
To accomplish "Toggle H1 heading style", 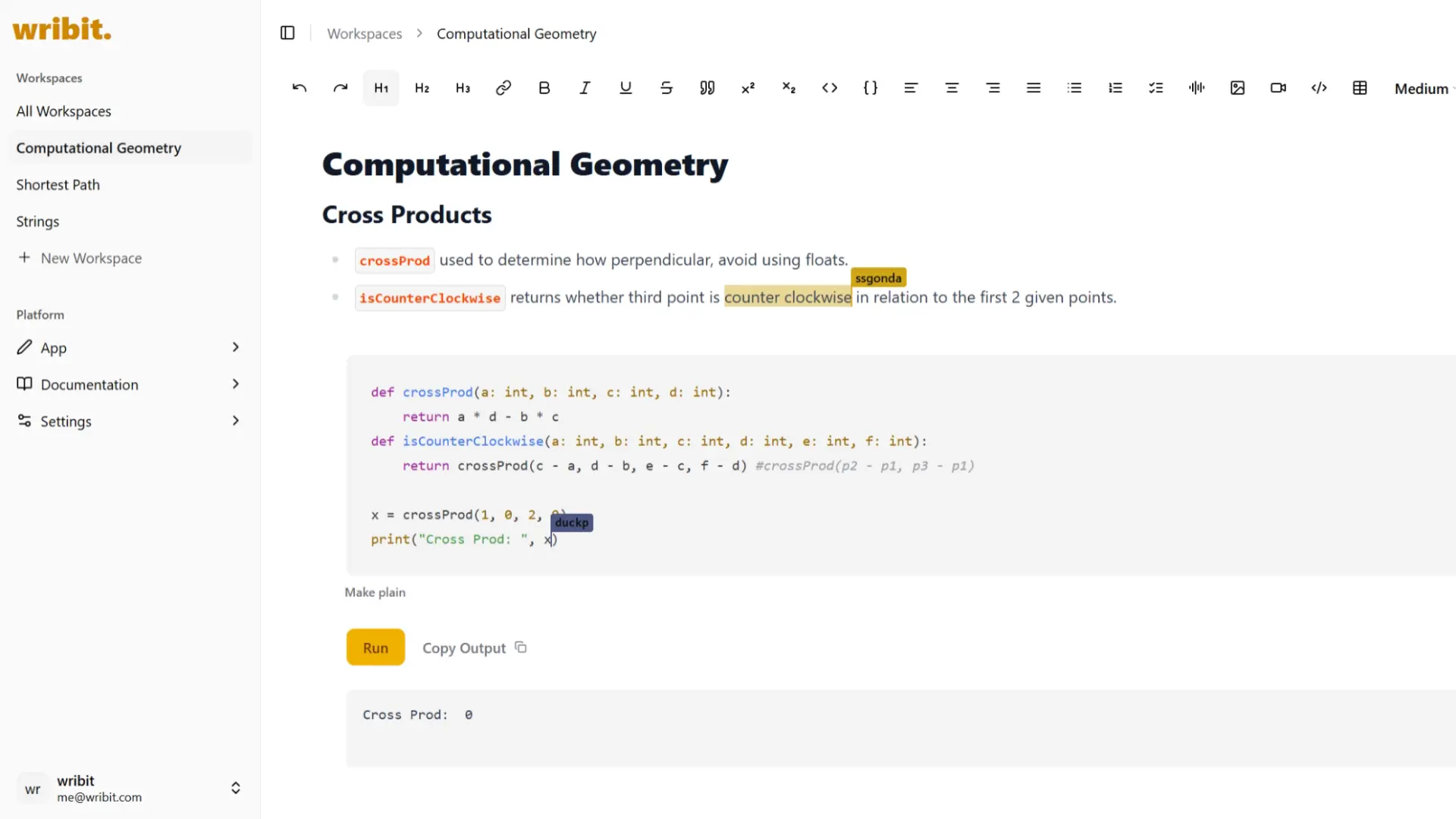I will [381, 88].
